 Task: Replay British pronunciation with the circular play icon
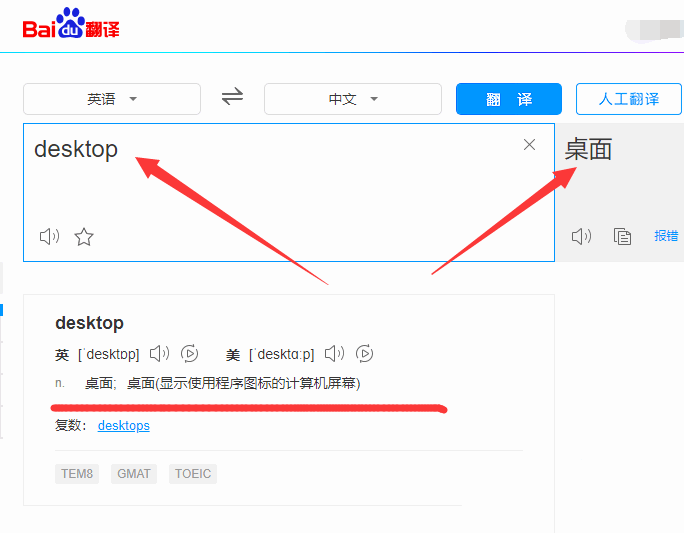tap(190, 353)
